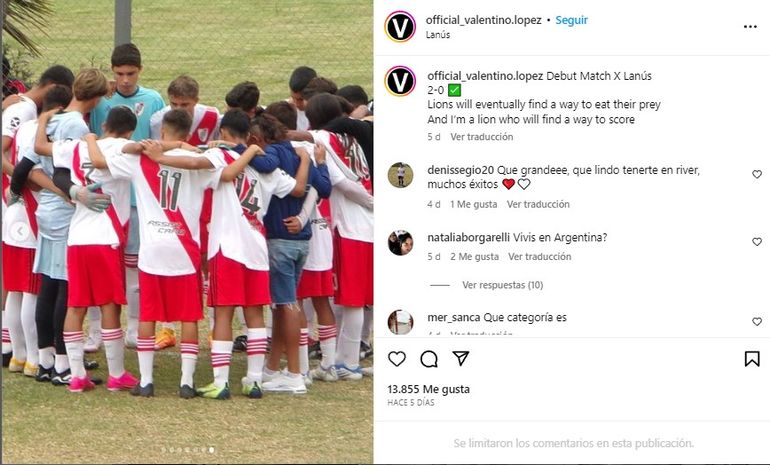
Task: Save post with the bookmark icon
Action: [x=752, y=359]
